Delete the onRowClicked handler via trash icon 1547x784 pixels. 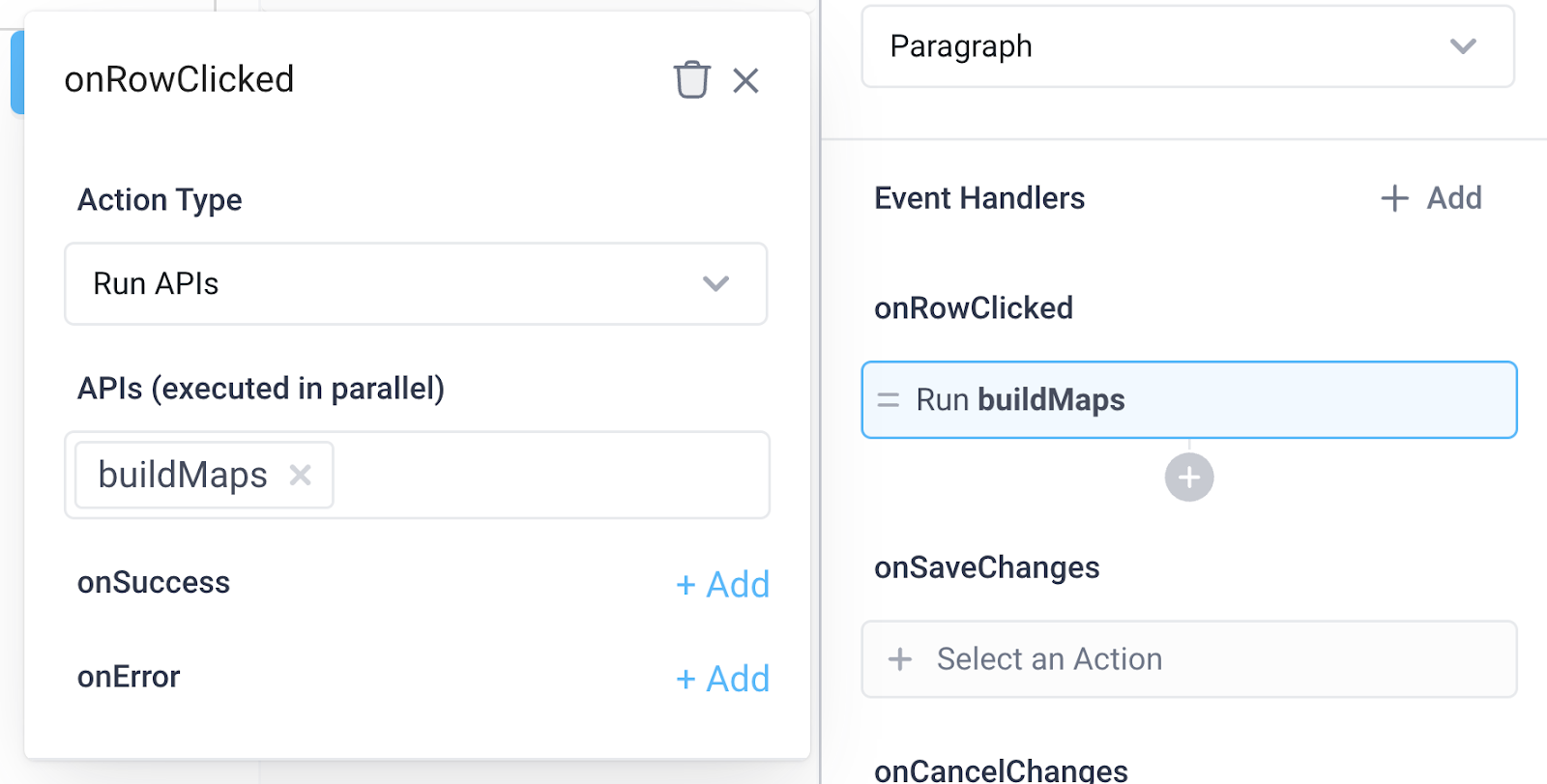click(x=692, y=80)
